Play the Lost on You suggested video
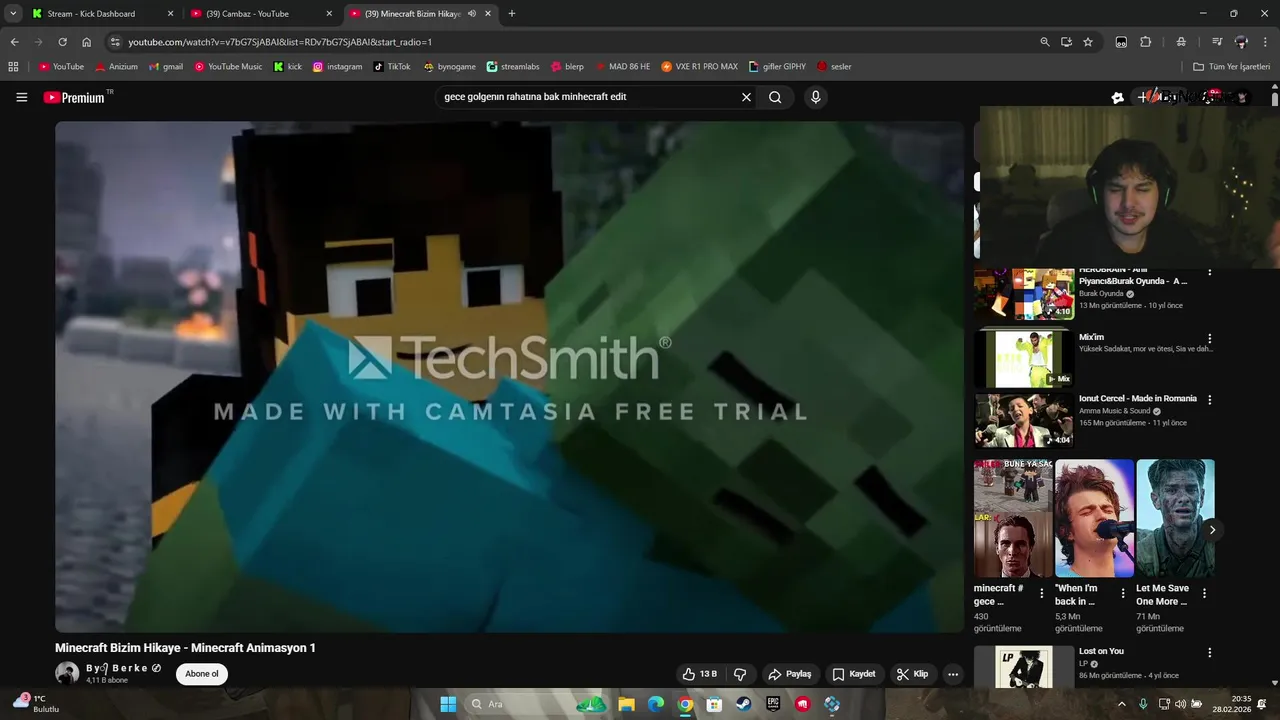The width and height of the screenshot is (1280, 720). pos(1024,668)
